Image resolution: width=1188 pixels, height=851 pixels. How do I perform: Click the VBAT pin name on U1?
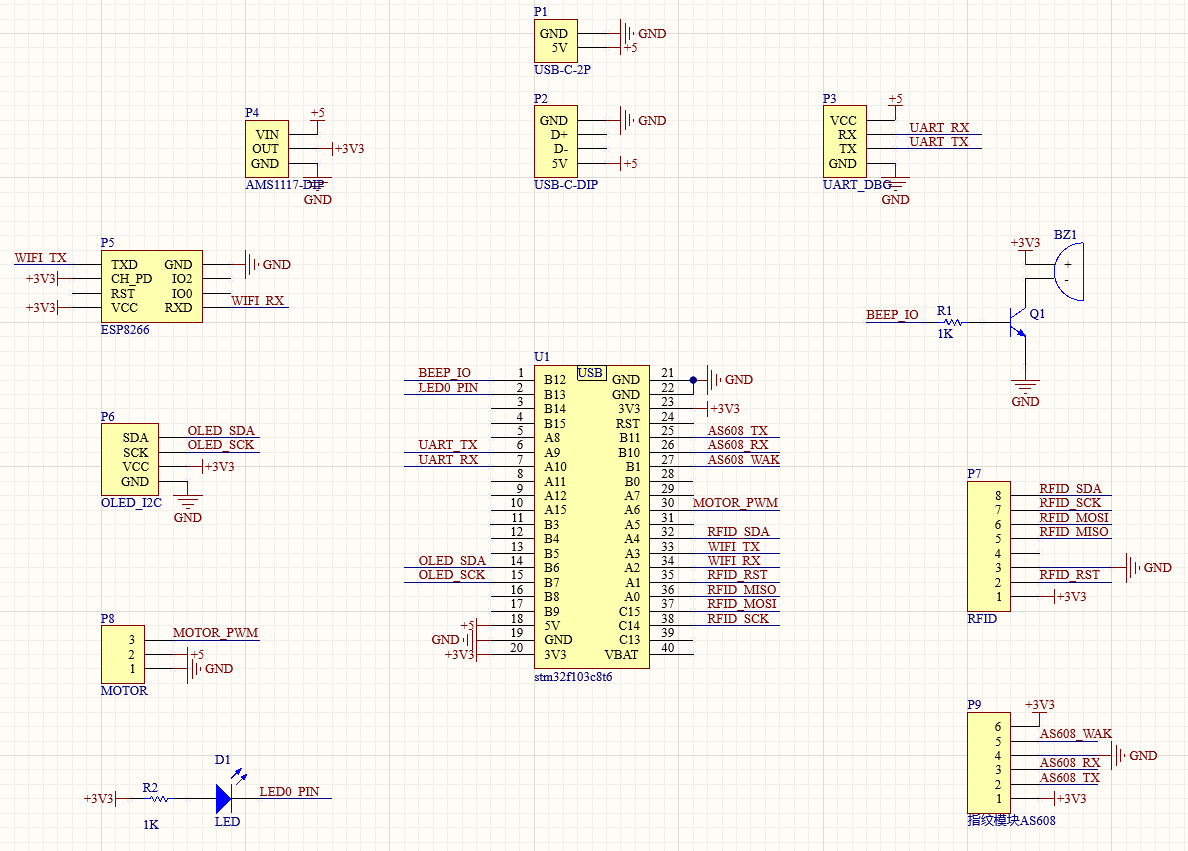pos(621,655)
